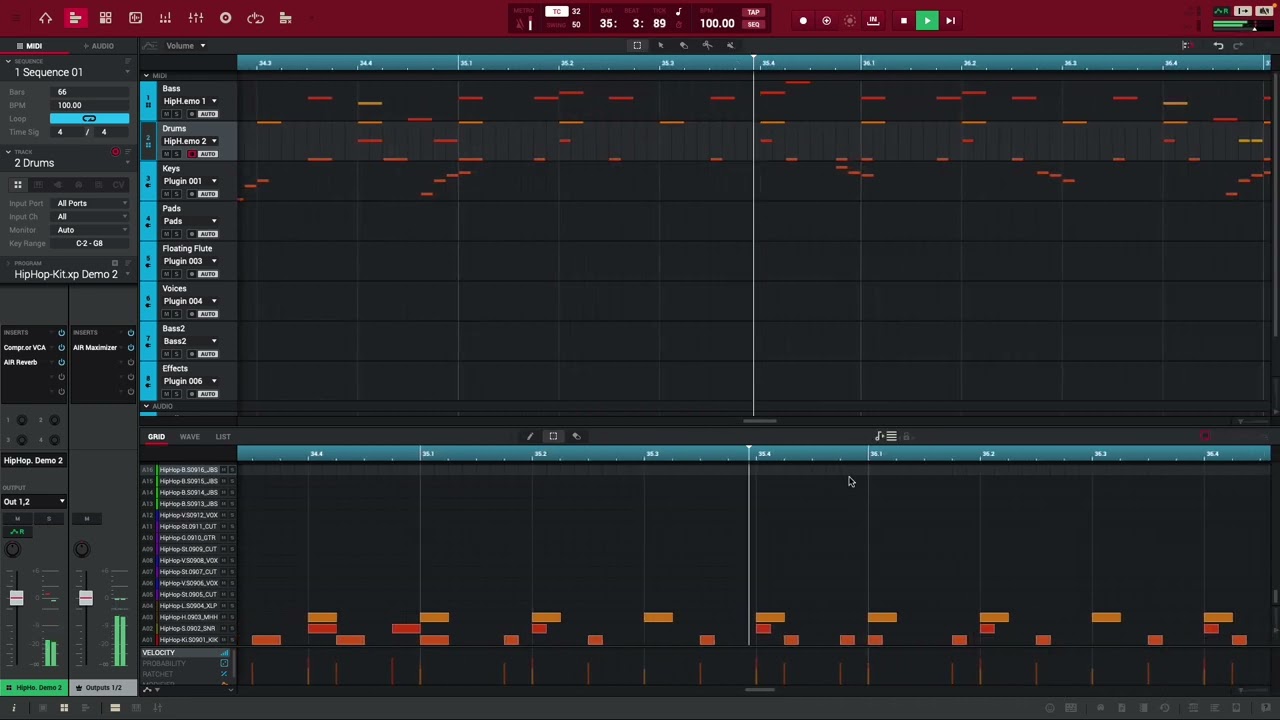
Task: Open the pad grid mode icon
Action: pos(105,18)
